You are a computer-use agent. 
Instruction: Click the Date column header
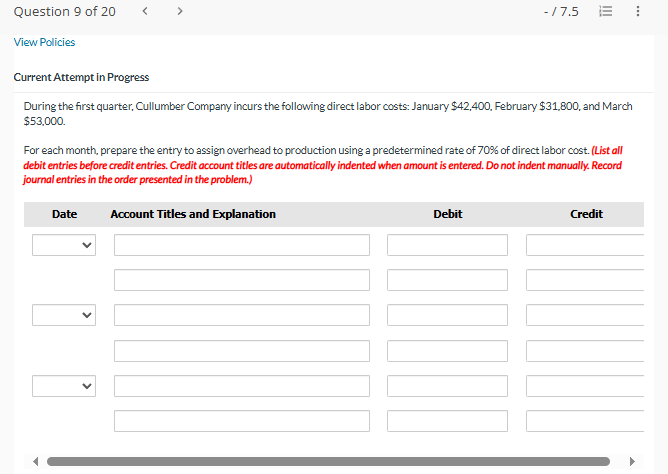pos(64,214)
